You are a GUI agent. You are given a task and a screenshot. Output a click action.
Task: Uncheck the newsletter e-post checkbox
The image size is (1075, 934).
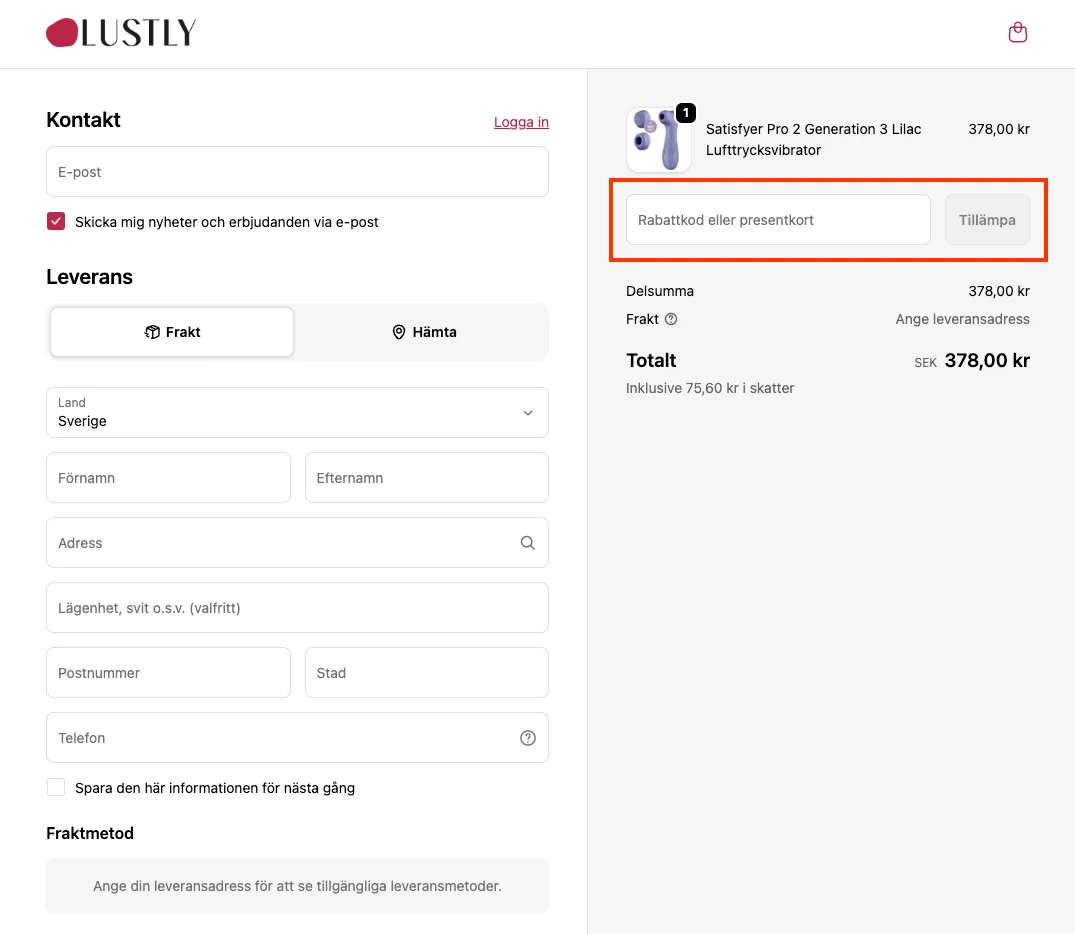[x=56, y=221]
